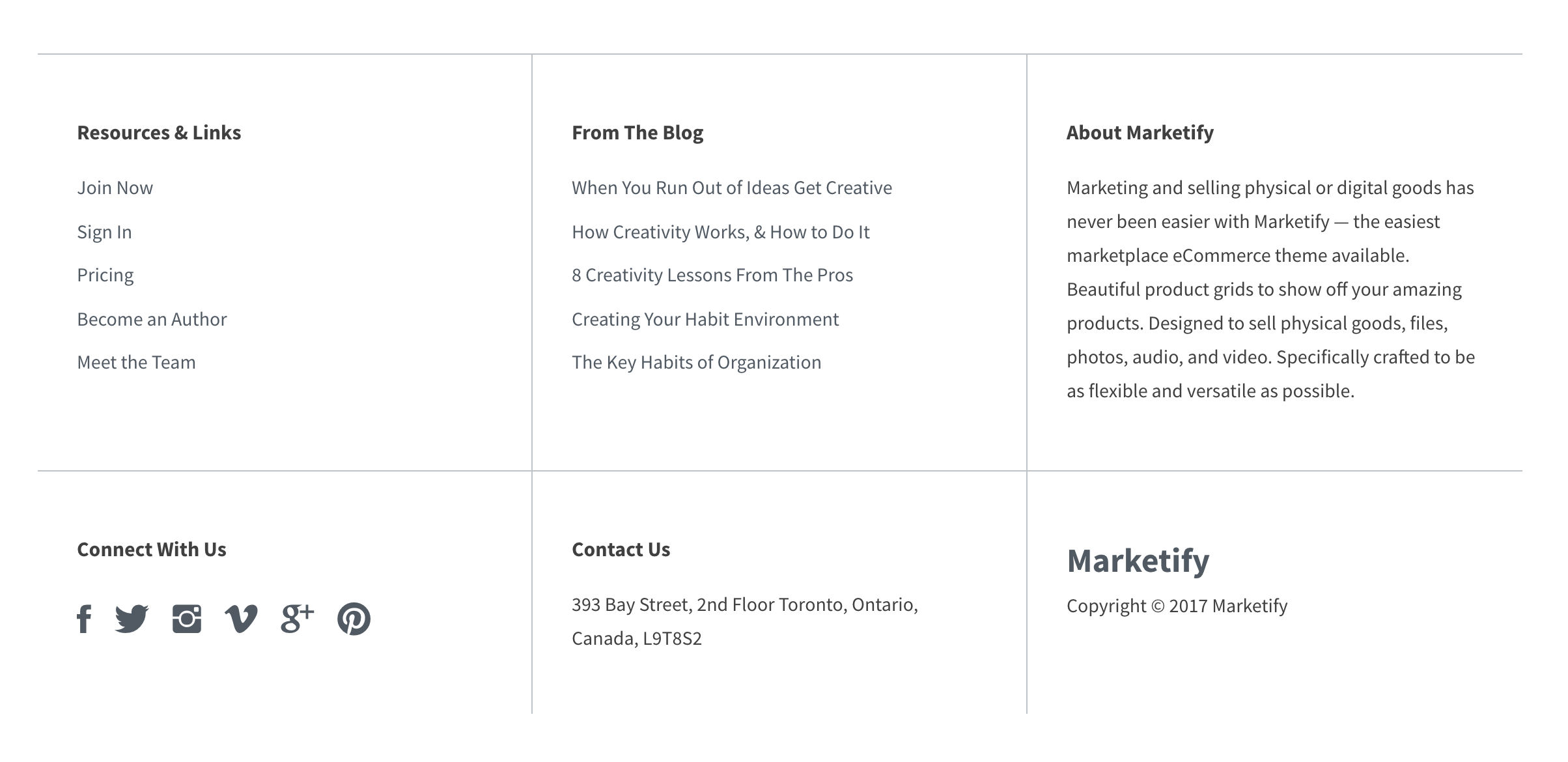Click the Contact Us street address

coord(745,622)
